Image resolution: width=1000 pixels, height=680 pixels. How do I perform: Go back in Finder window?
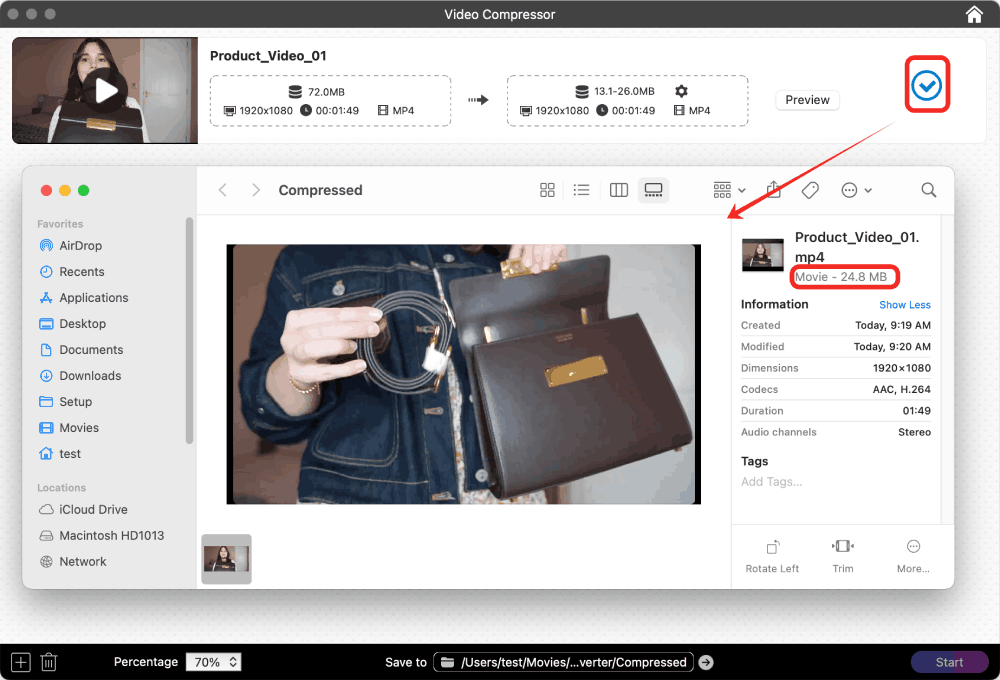pos(223,190)
